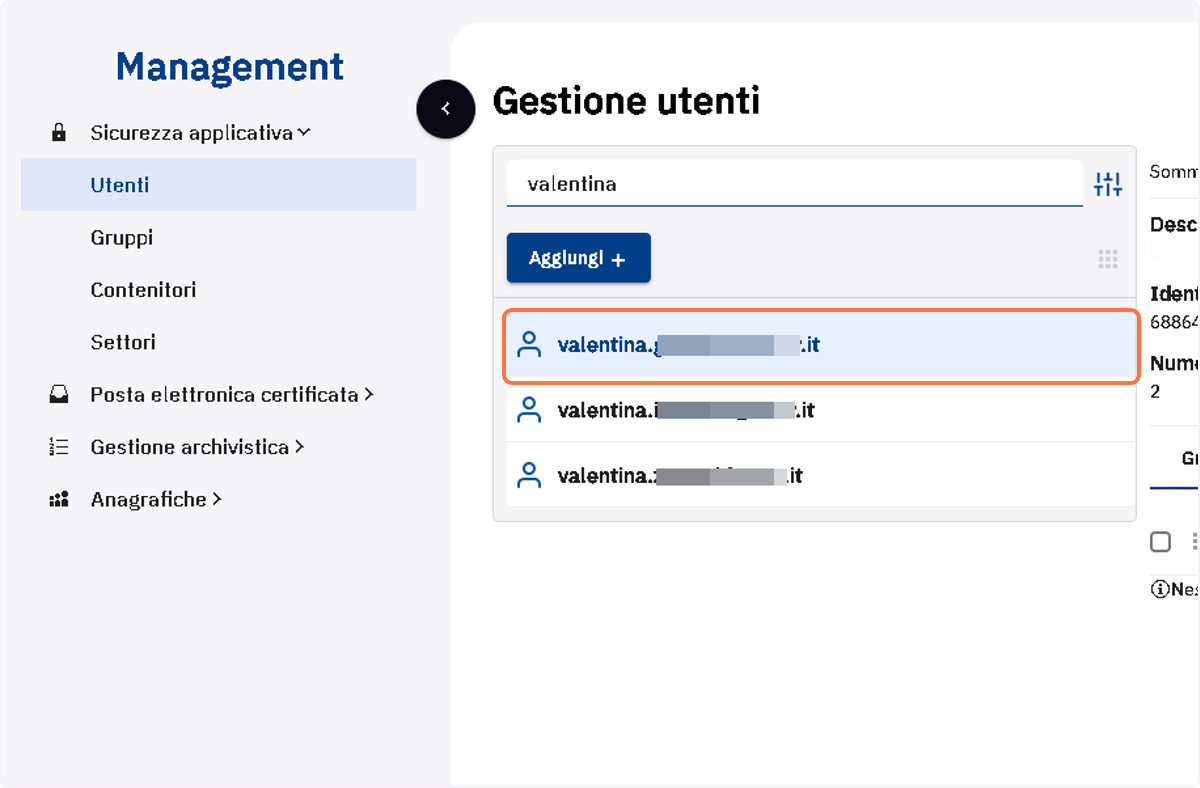The width and height of the screenshot is (1200, 788).
Task: Select the user valentina.z in results
Action: pyautogui.click(x=821, y=475)
